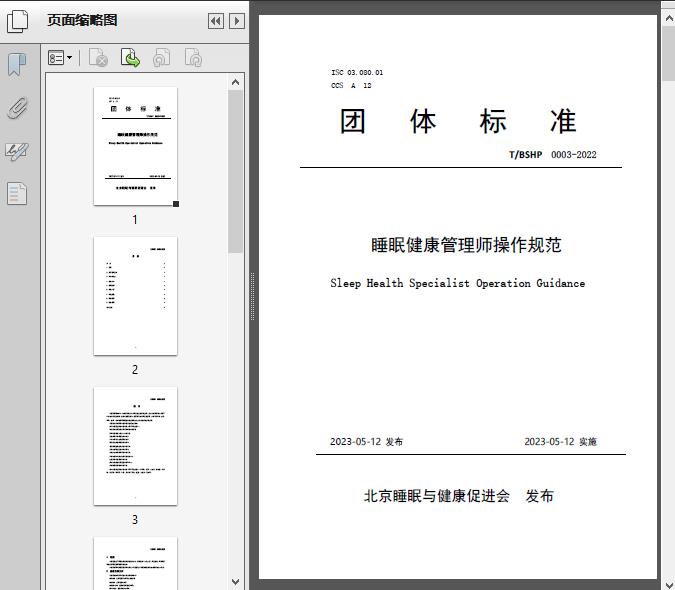Select page 2 thumbnail
This screenshot has height=590, width=675.
(x=135, y=296)
